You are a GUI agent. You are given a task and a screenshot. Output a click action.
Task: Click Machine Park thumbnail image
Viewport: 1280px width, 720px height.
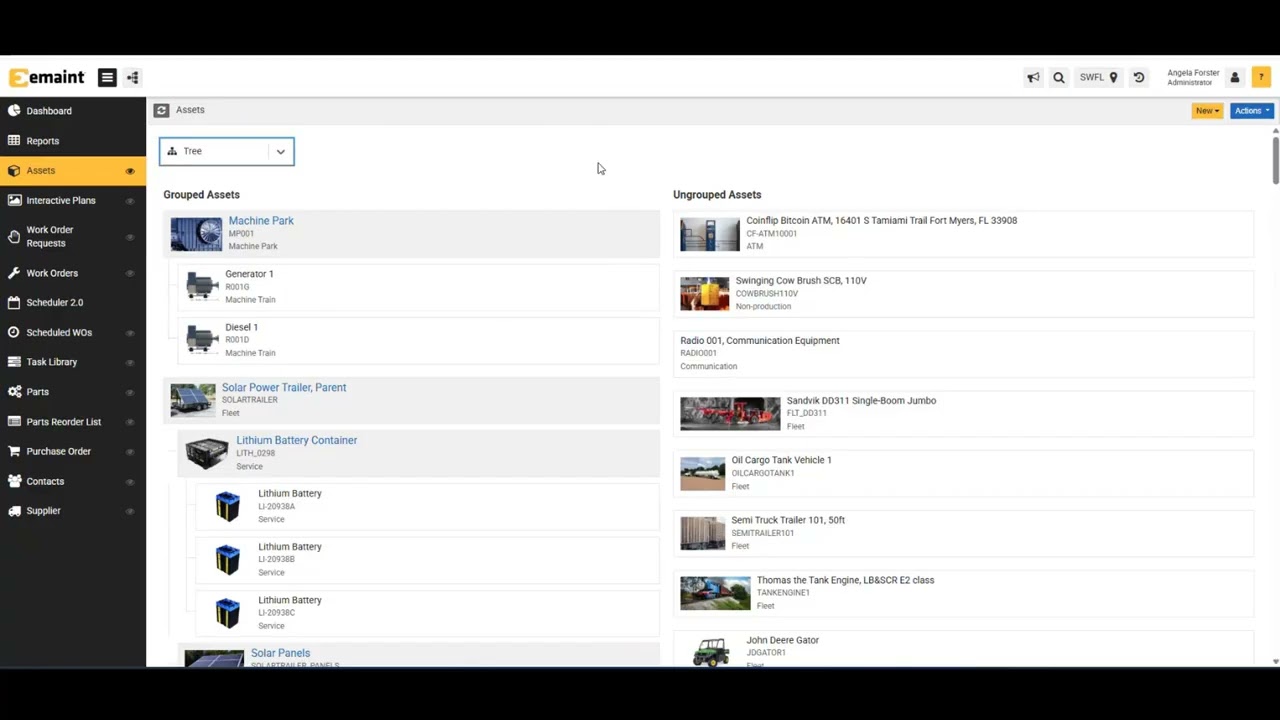click(x=196, y=234)
